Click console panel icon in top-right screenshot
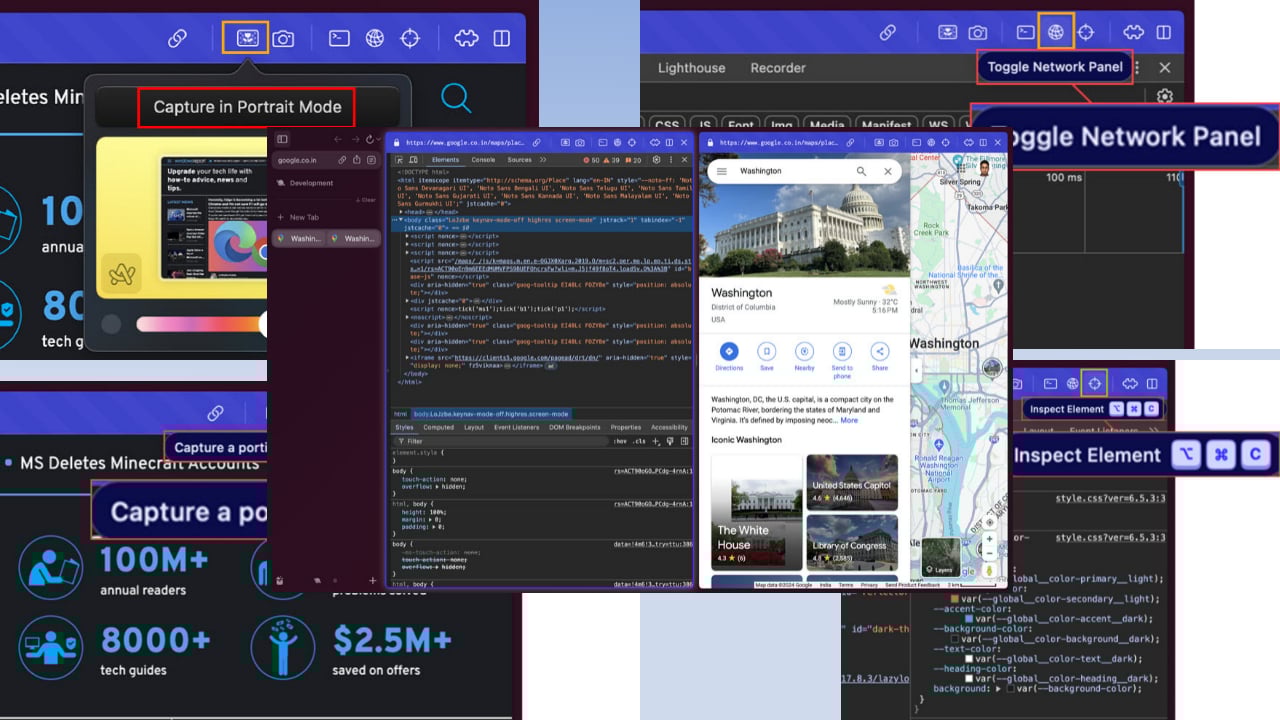The image size is (1280, 720). (x=1025, y=32)
